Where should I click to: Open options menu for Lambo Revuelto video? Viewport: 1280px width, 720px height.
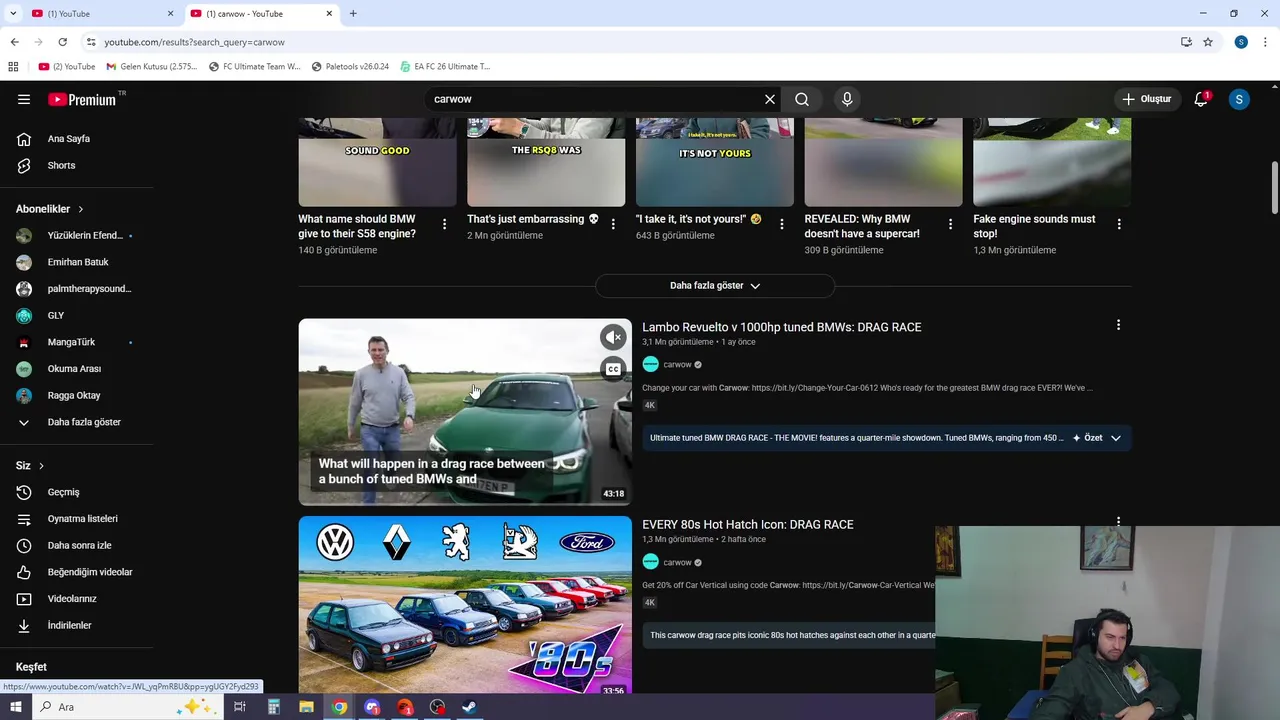[x=1118, y=325]
